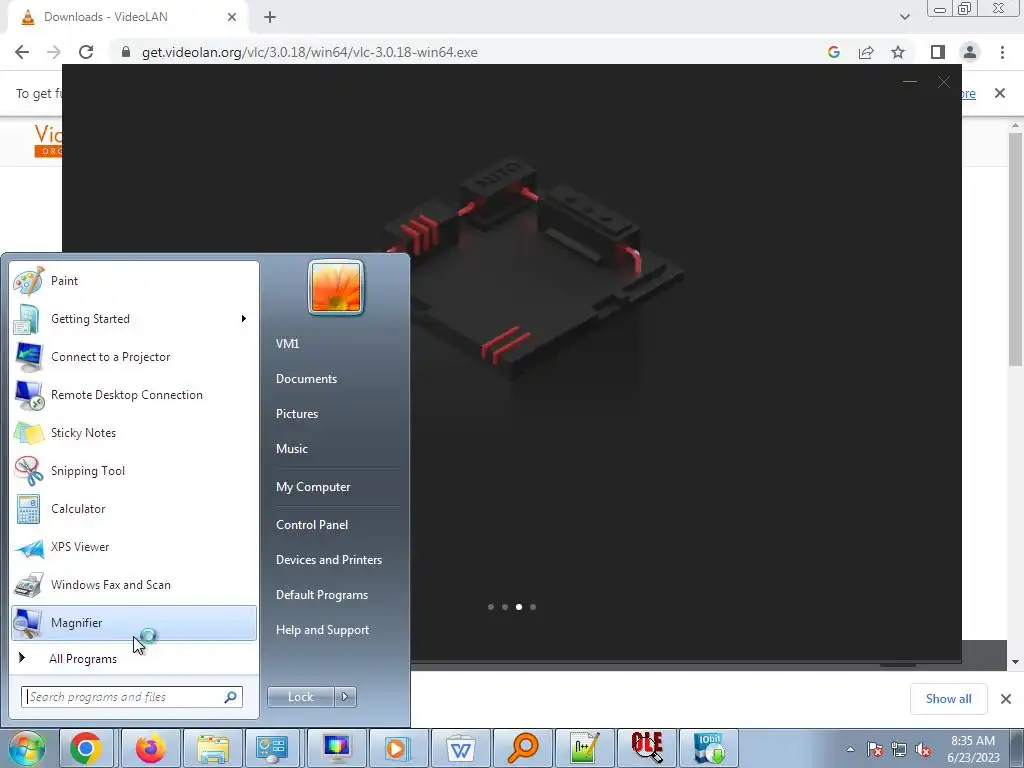
Task: Open Pictures from Start menu
Action: (x=297, y=413)
